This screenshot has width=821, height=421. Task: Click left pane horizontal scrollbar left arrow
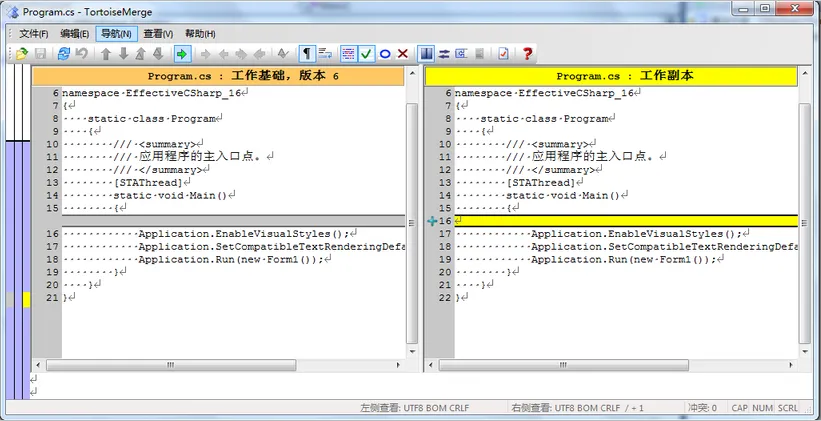tap(38, 365)
